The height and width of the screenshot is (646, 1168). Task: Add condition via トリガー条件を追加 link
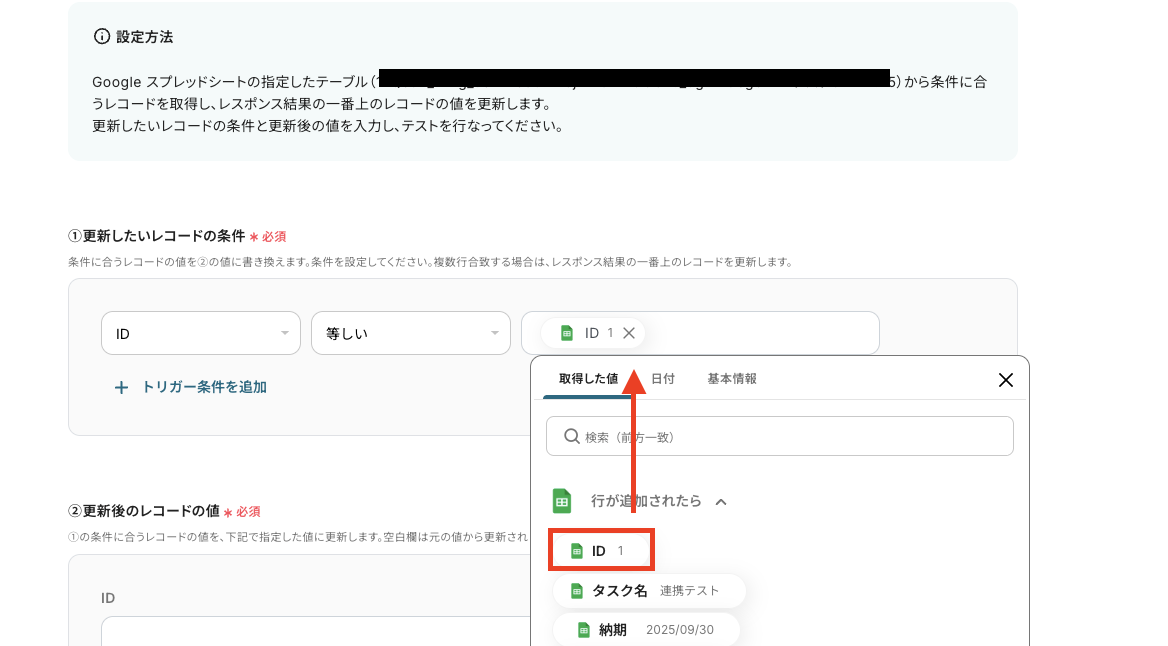pyautogui.click(x=204, y=387)
